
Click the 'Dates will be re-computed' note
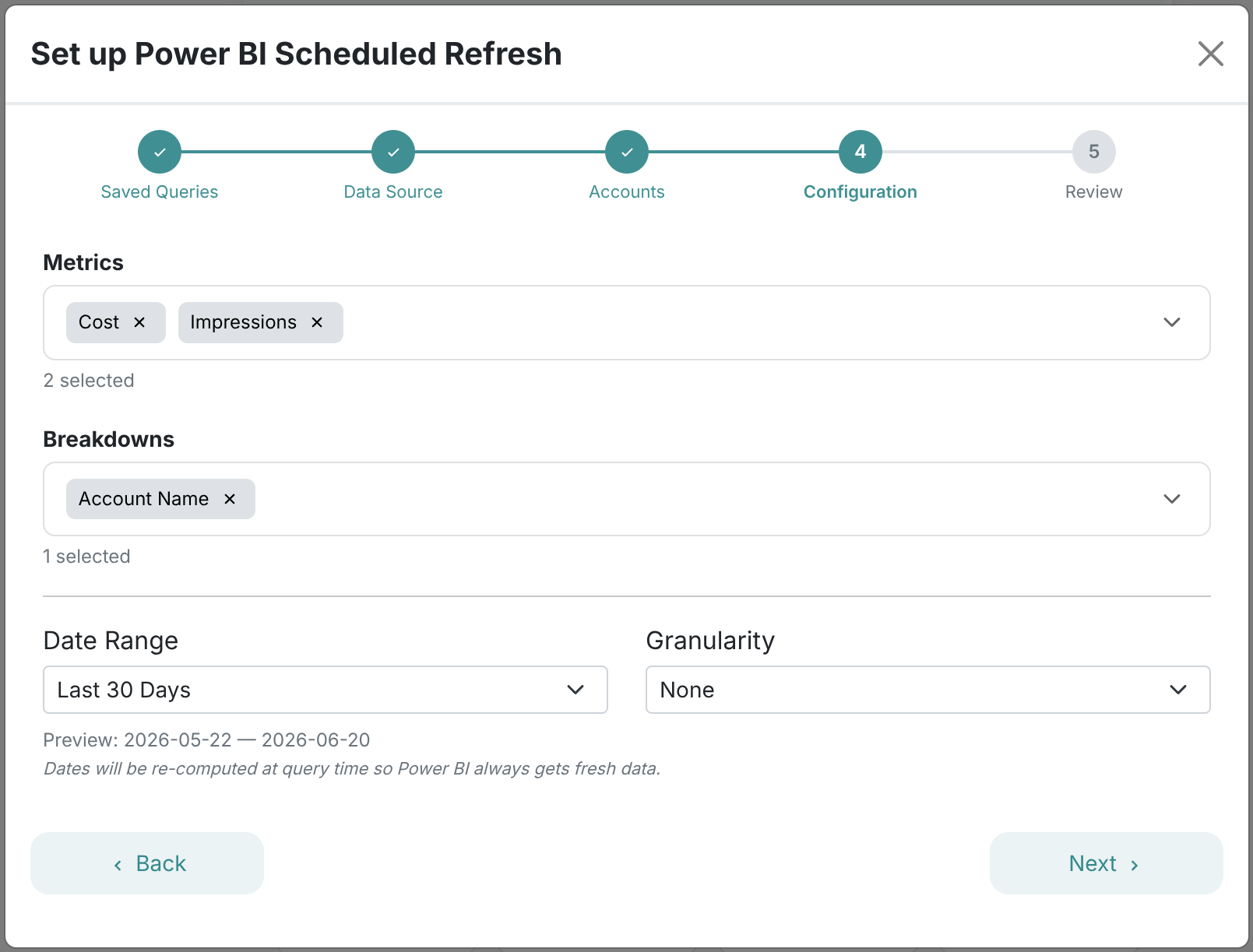pos(352,769)
